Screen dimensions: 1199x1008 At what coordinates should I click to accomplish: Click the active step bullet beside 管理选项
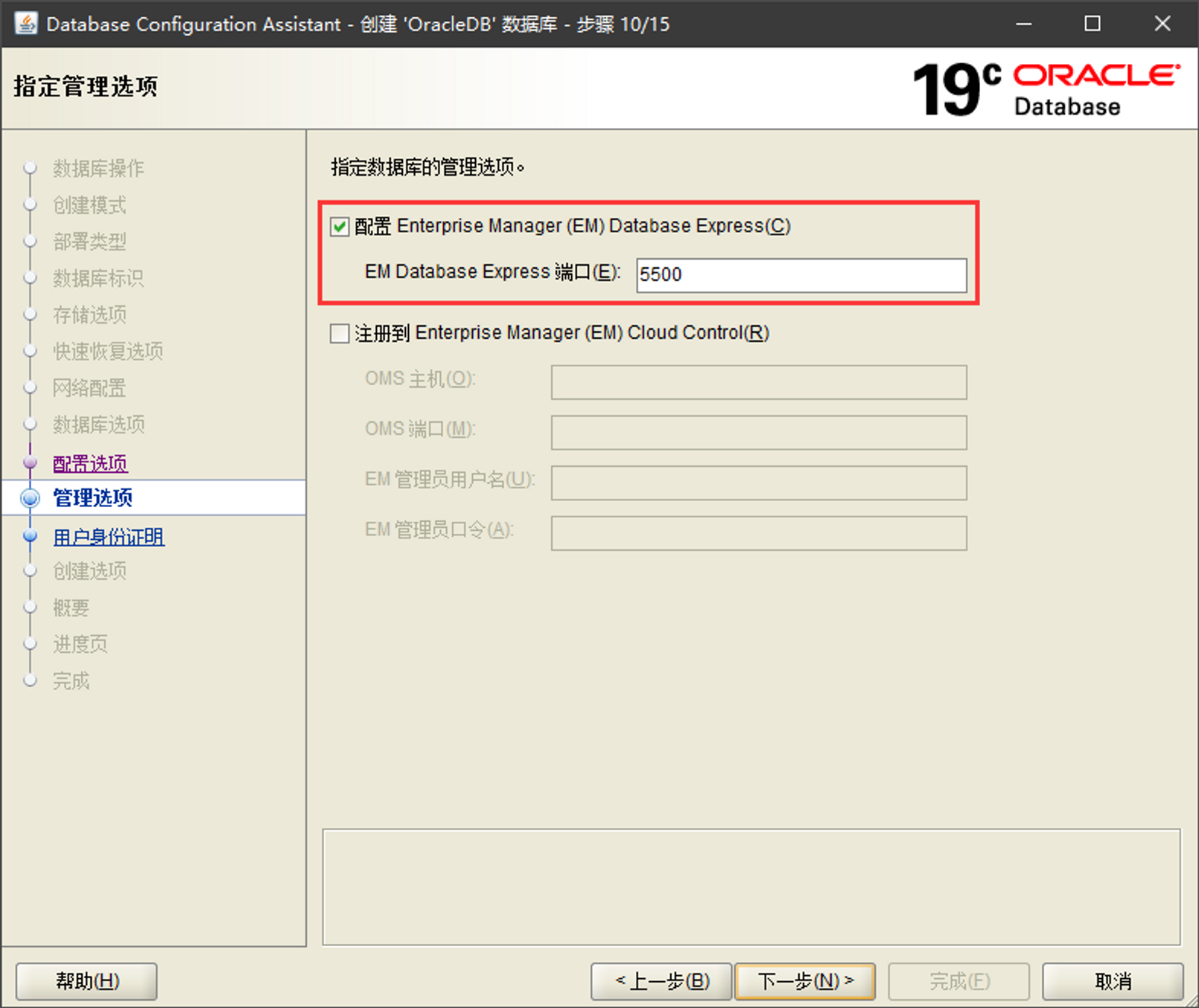(x=31, y=498)
